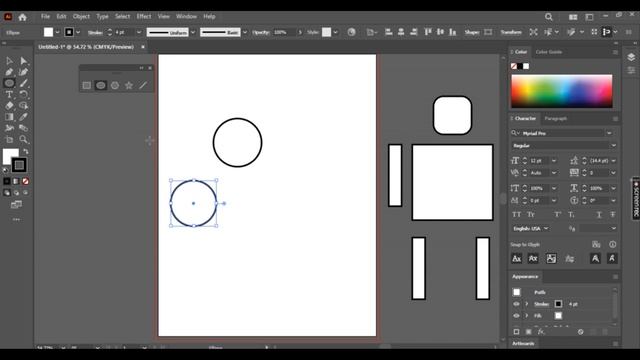640x360 pixels.
Task: Choose Polygon in floating shape panel
Action: [x=115, y=85]
